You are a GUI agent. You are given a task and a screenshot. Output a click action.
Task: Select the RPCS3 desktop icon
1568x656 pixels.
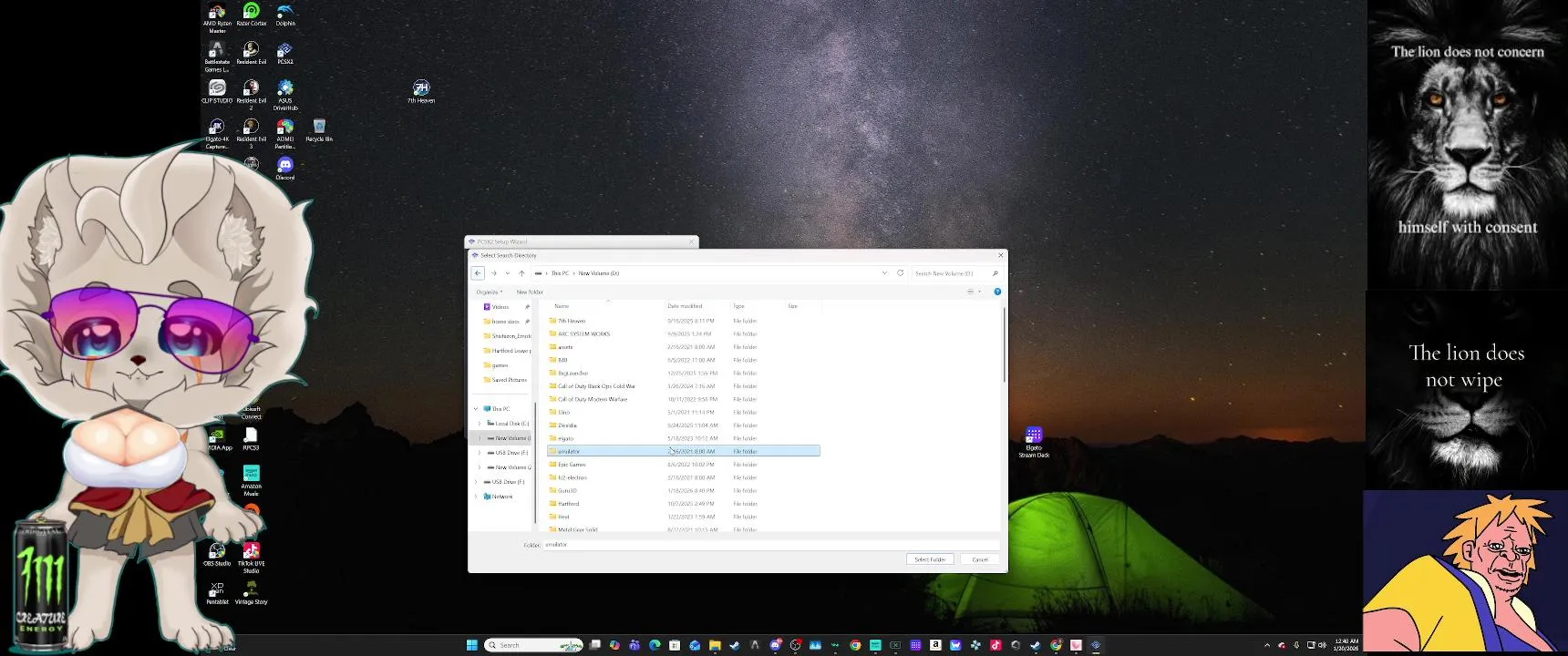(x=251, y=438)
